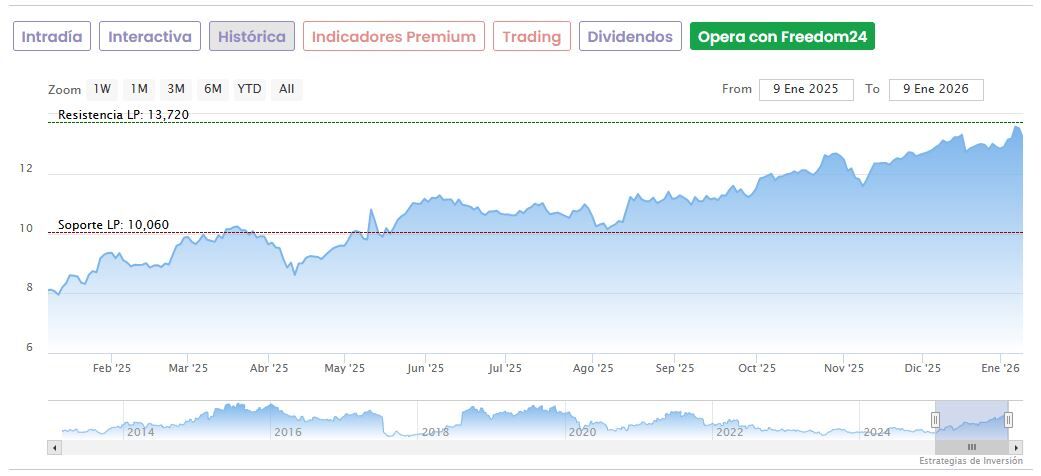Zoom chart to 6M

coord(213,89)
